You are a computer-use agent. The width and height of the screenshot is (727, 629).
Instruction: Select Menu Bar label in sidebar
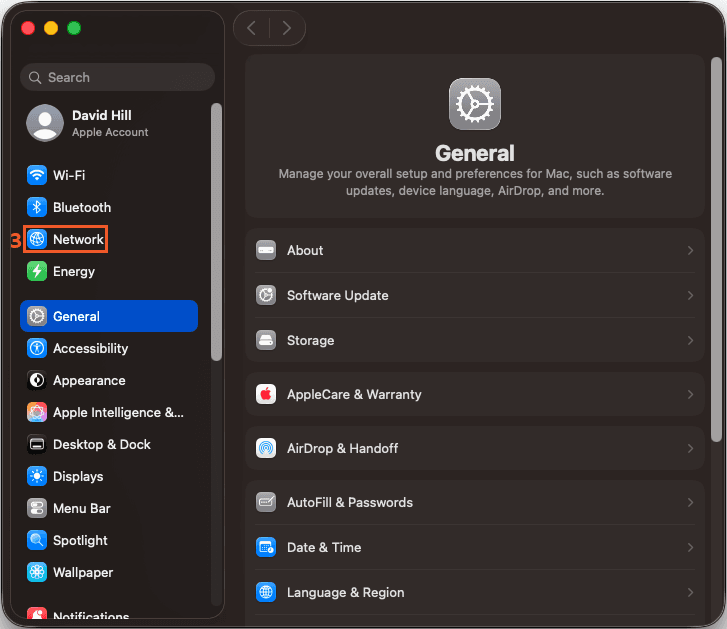point(82,508)
